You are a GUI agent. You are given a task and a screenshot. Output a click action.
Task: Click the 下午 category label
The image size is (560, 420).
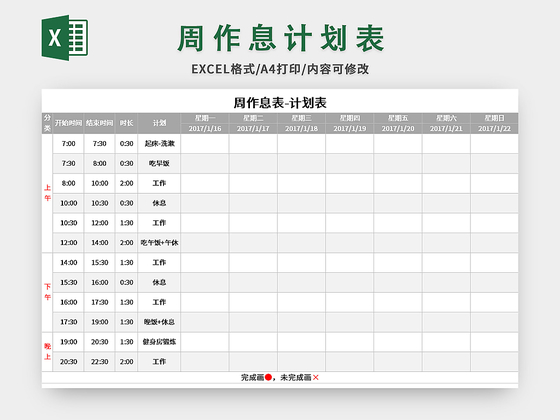[x=48, y=292]
